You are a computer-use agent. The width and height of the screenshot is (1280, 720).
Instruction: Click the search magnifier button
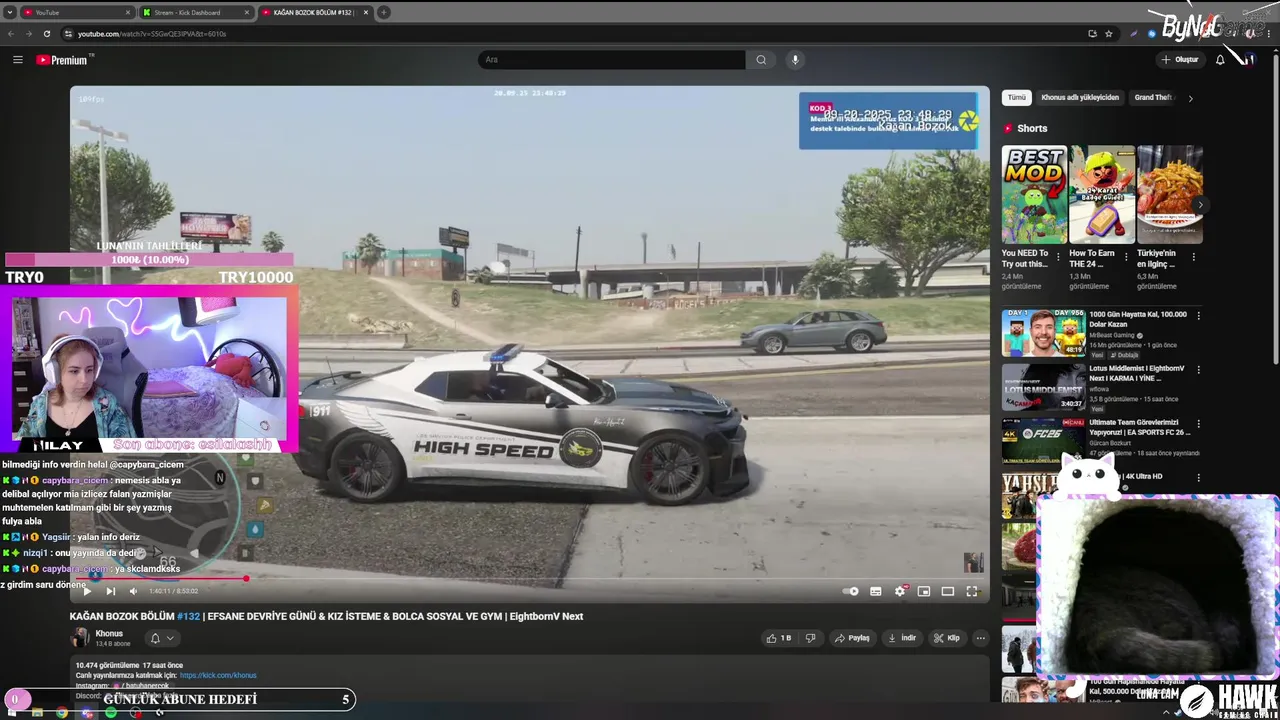[x=761, y=60]
